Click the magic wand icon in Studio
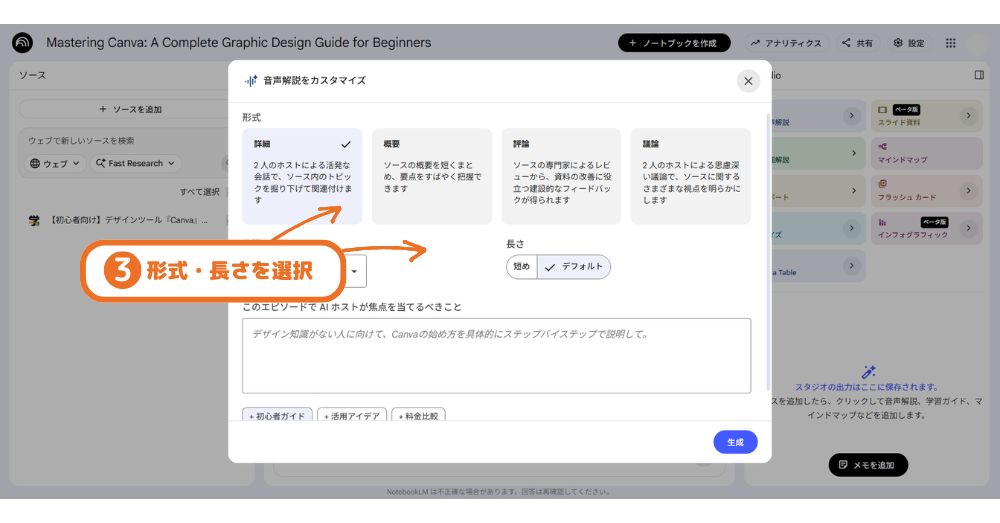1000x523 pixels. [868, 372]
